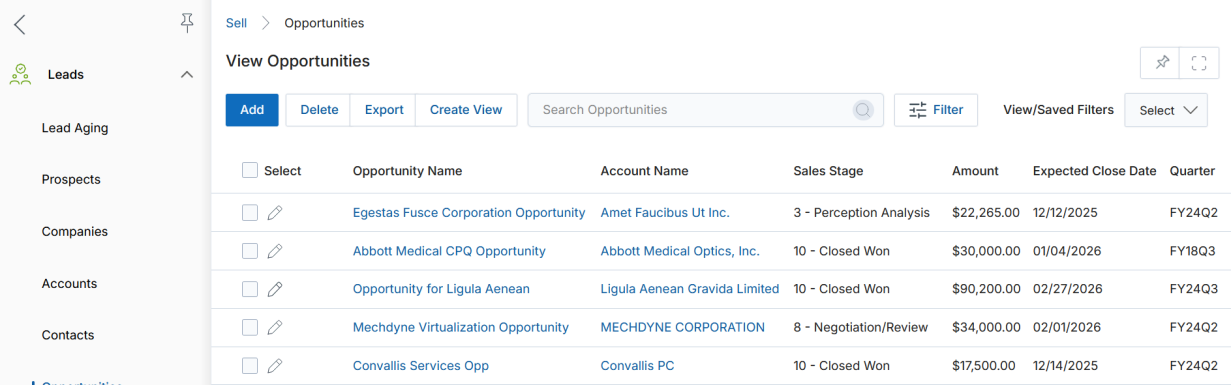Click FY18Q3 quarter cell
The width and height of the screenshot is (1231, 385).
(x=1194, y=251)
